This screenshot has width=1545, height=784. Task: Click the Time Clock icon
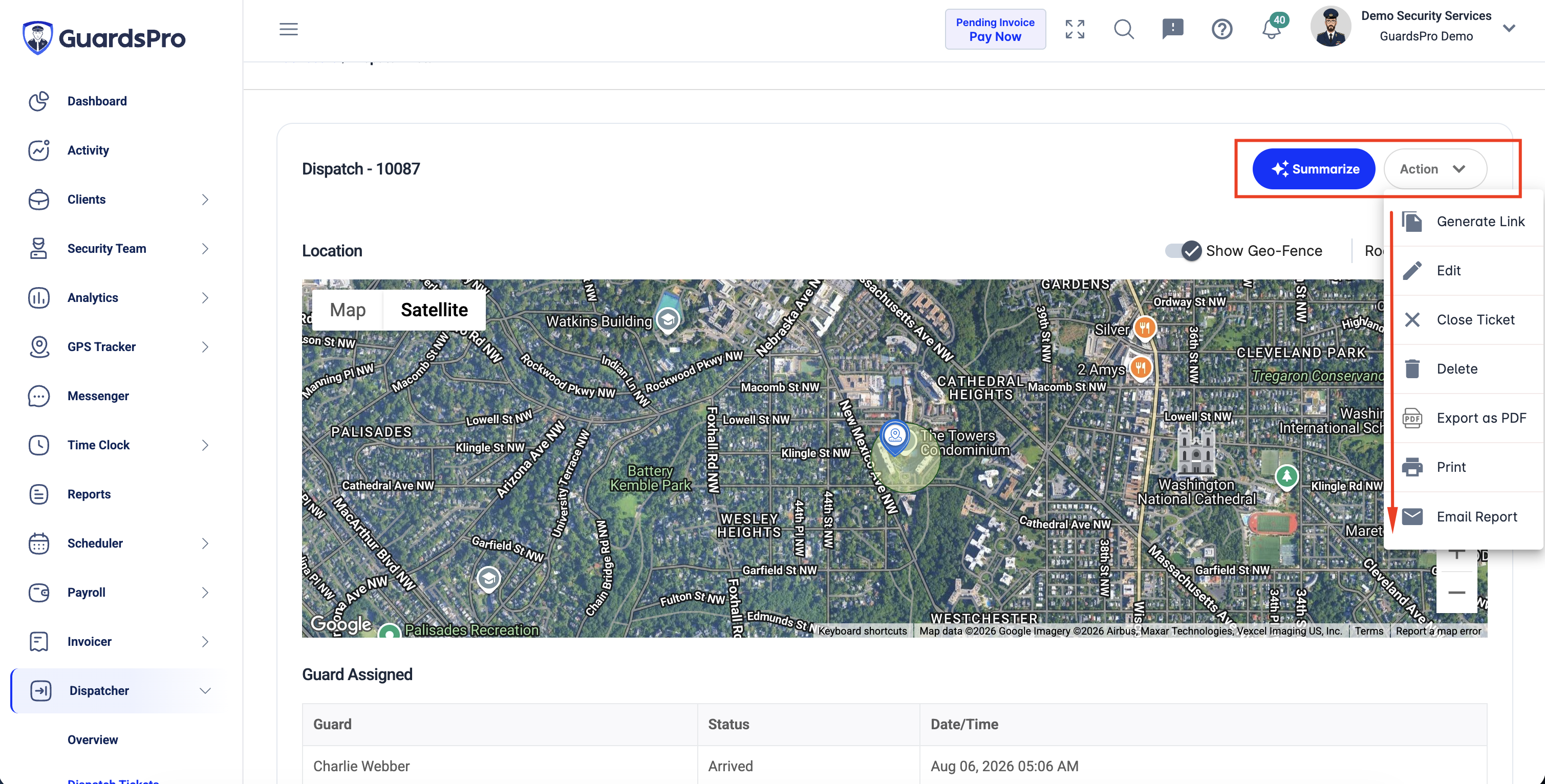[x=39, y=445]
